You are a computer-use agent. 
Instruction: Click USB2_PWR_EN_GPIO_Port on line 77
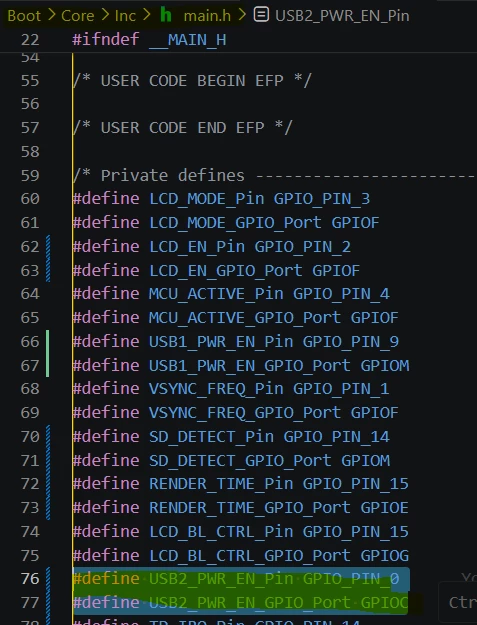pyautogui.click(x=249, y=603)
